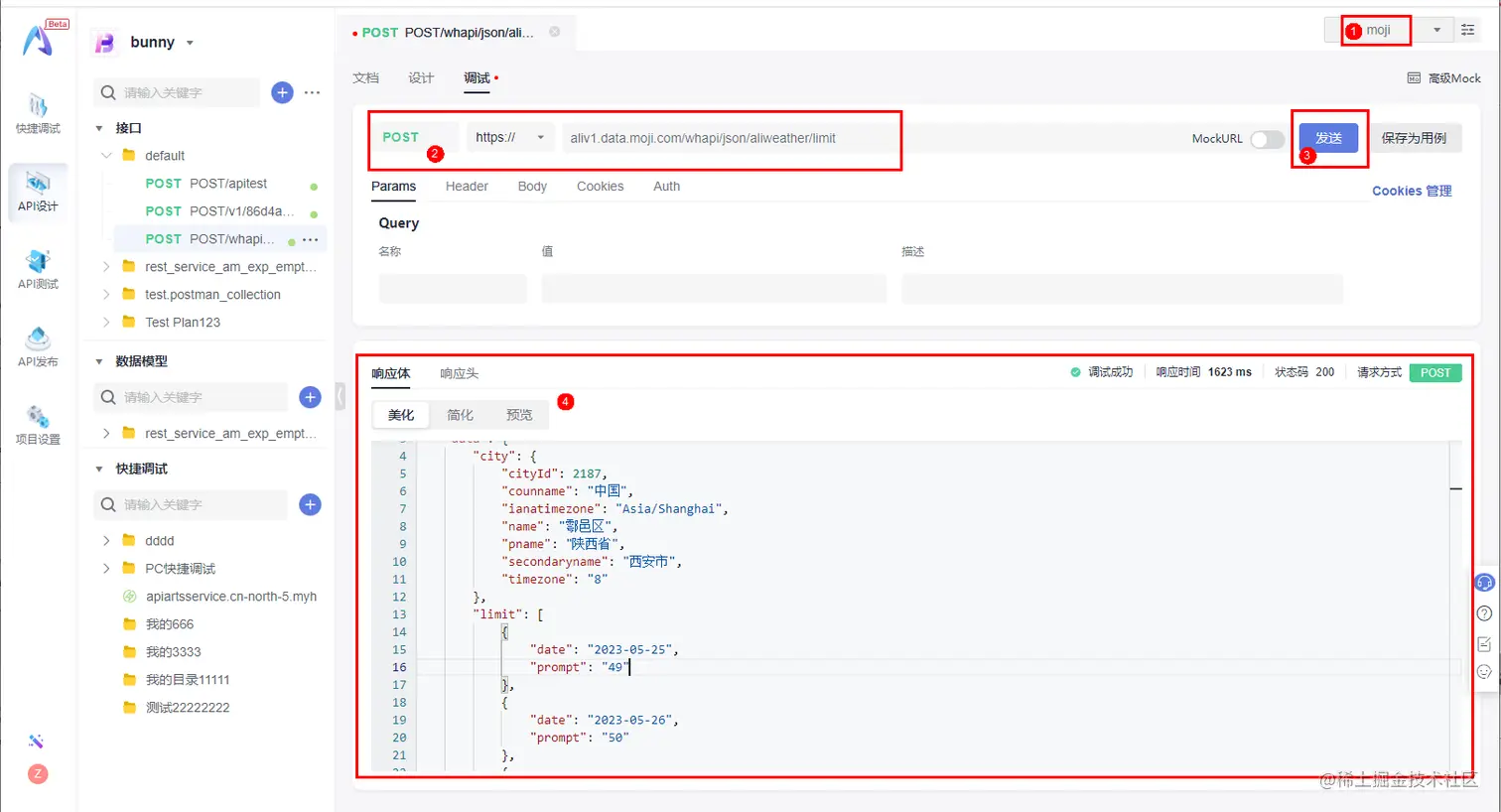This screenshot has height=812, width=1501.
Task: Open the Cookies request tab
Action: (601, 187)
